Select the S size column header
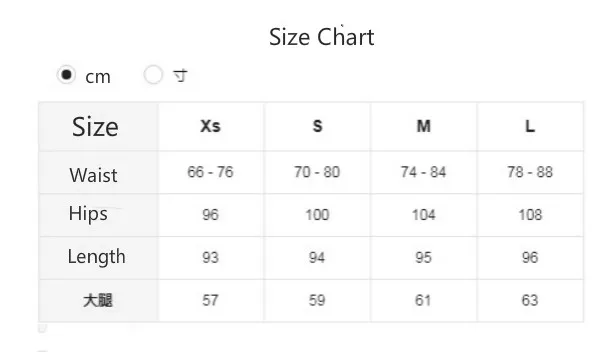The height and width of the screenshot is (363, 600). pyautogui.click(x=317, y=126)
